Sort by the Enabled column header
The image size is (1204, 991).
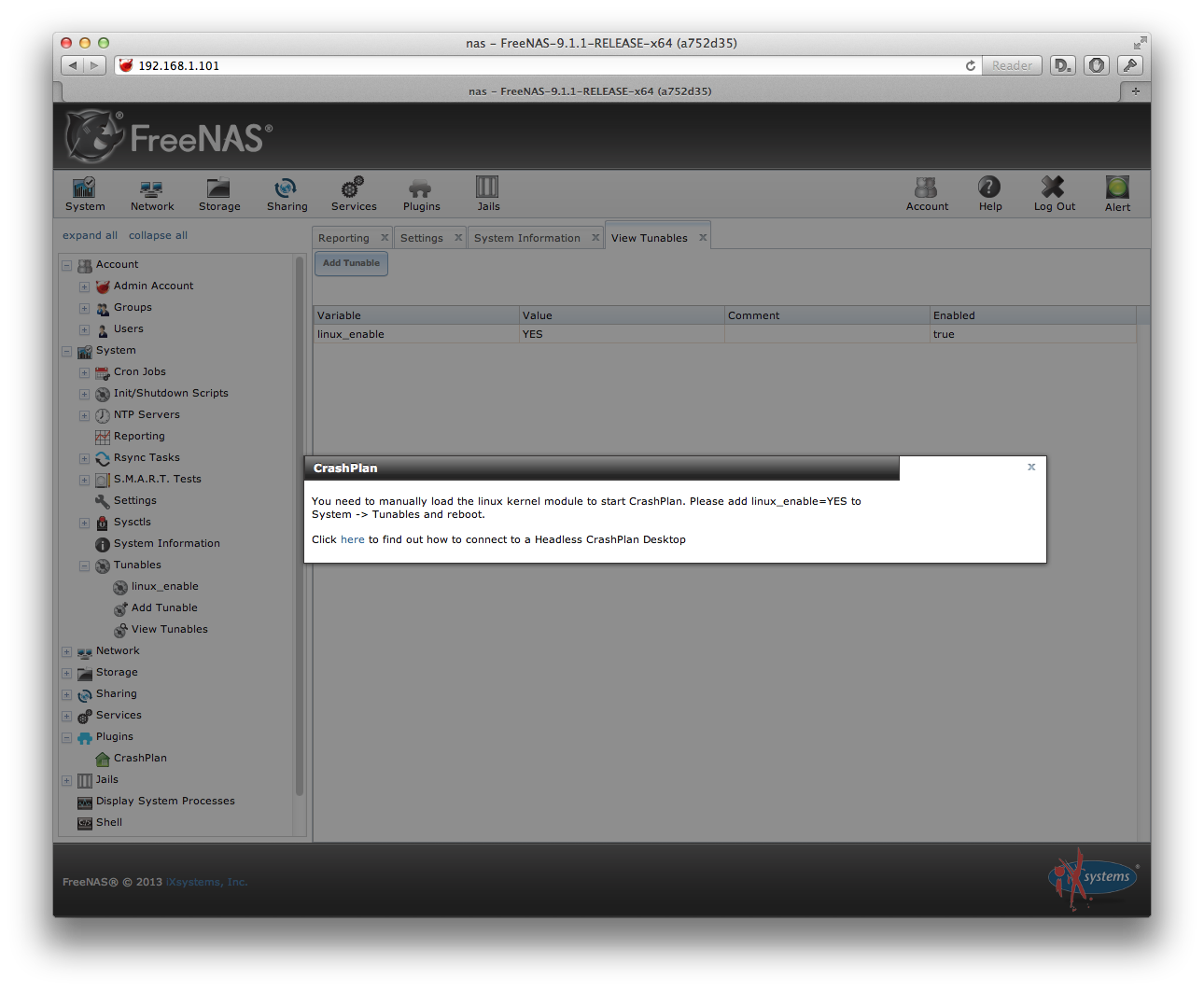click(x=1033, y=315)
